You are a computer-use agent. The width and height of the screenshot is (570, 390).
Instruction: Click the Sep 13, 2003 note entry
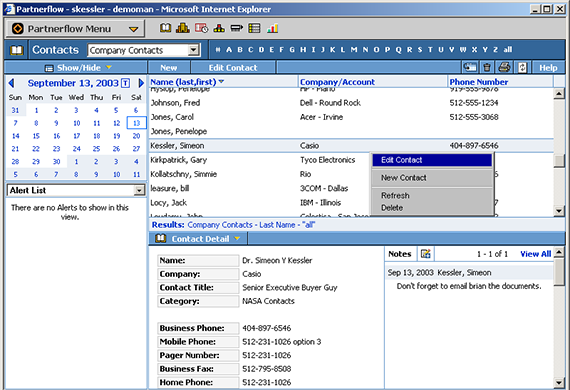[x=469, y=273]
